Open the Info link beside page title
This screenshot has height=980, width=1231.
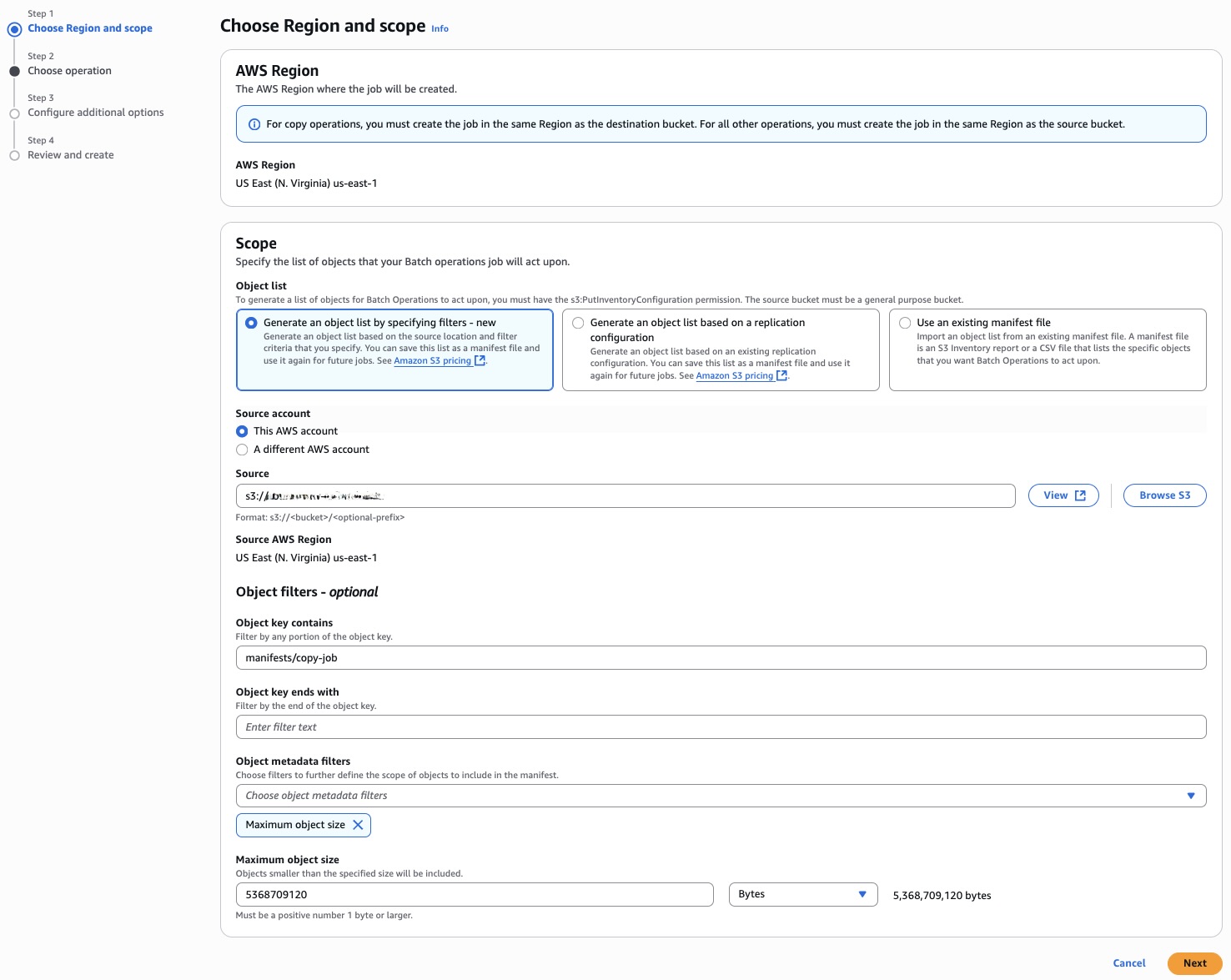coord(440,29)
